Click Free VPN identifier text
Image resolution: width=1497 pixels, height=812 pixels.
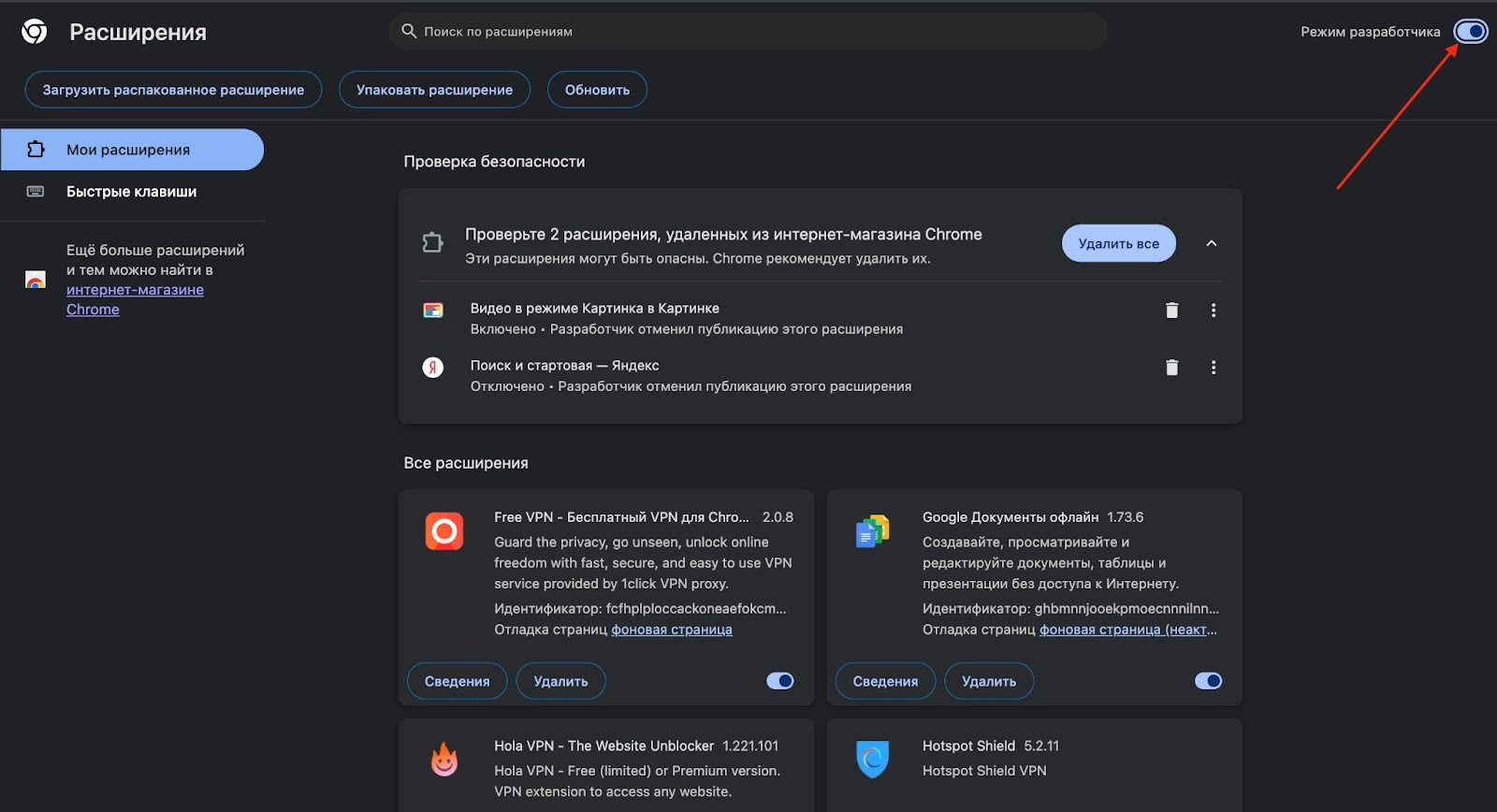pos(640,608)
